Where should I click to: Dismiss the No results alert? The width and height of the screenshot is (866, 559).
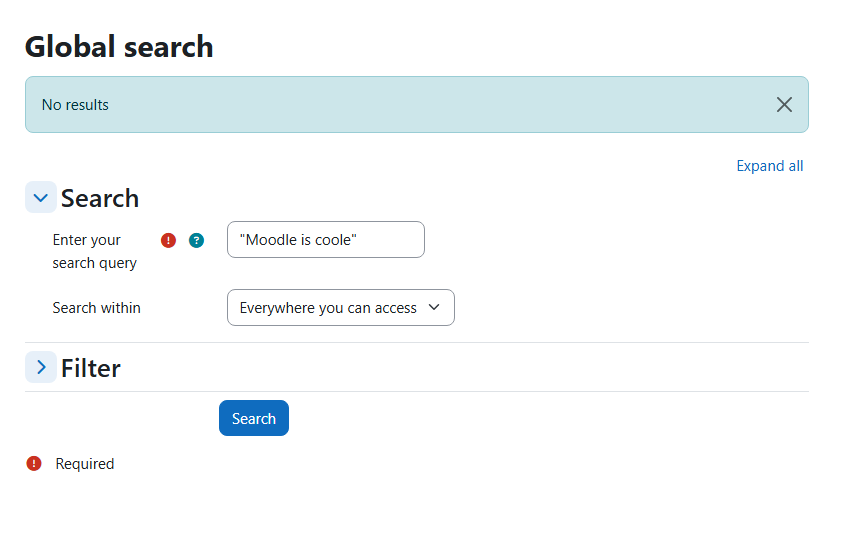(784, 104)
